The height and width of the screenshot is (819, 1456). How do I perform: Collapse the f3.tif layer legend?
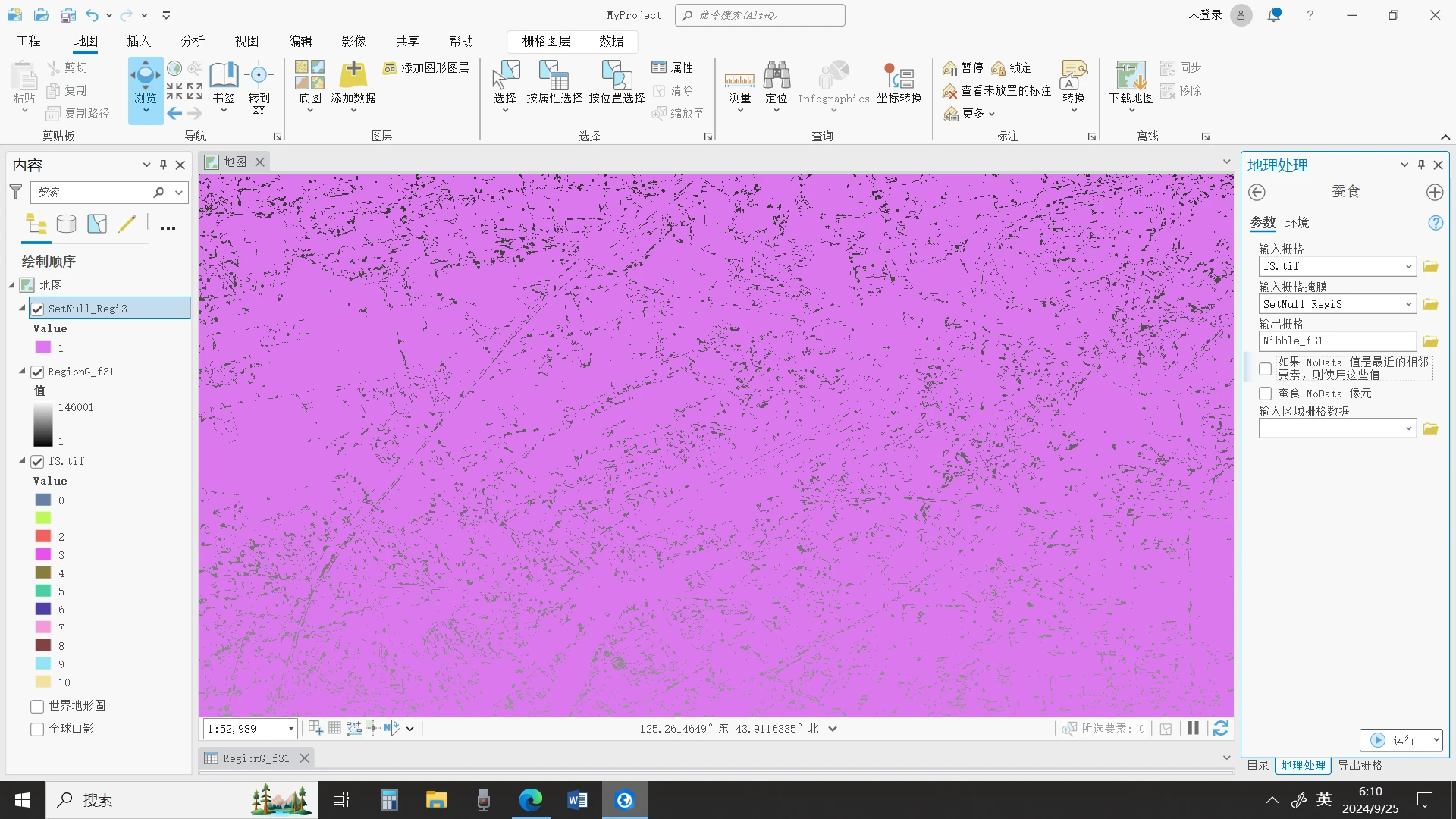tap(22, 460)
